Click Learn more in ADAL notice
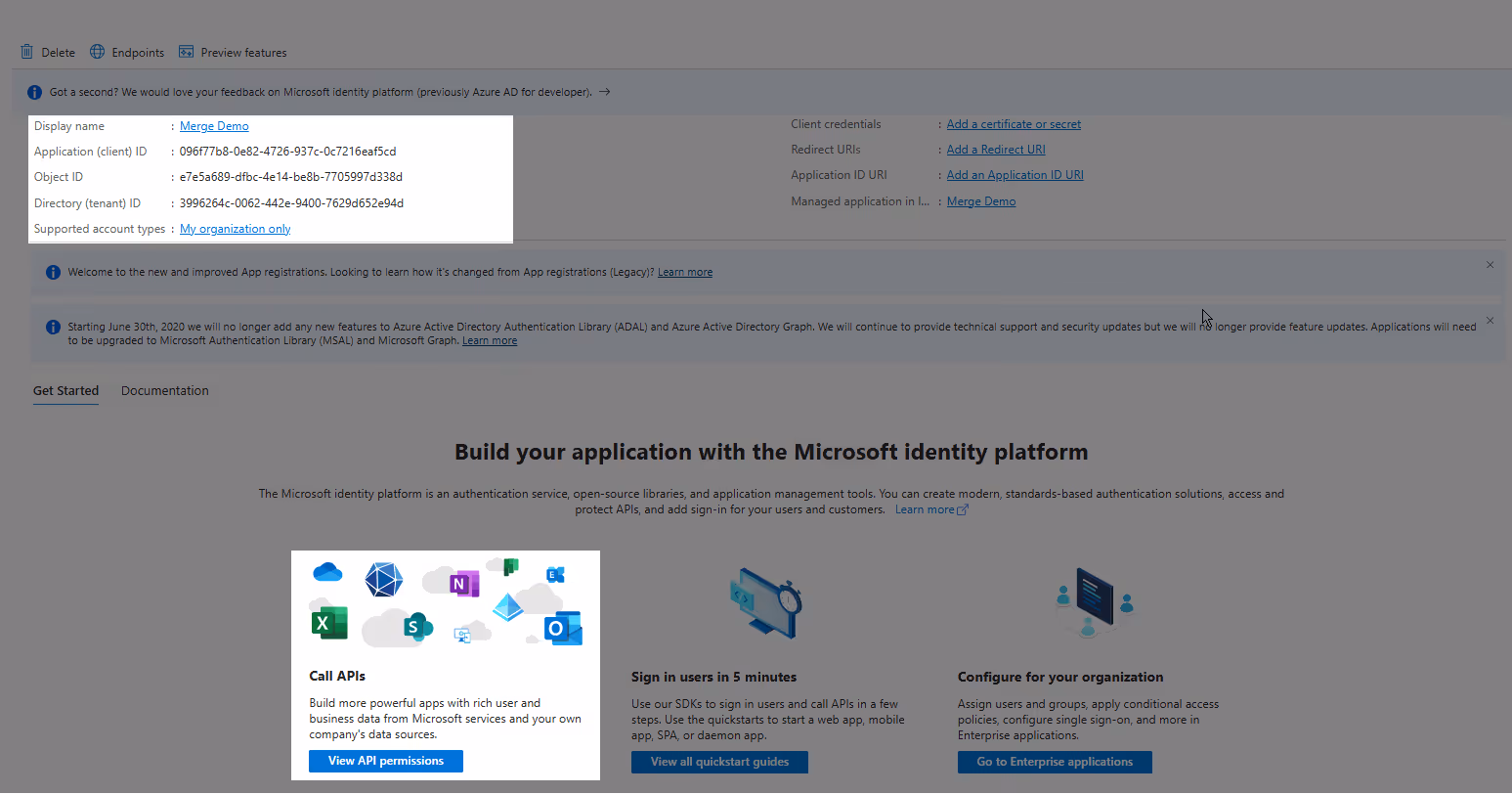Screen dimensions: 1512x794 coord(490,340)
